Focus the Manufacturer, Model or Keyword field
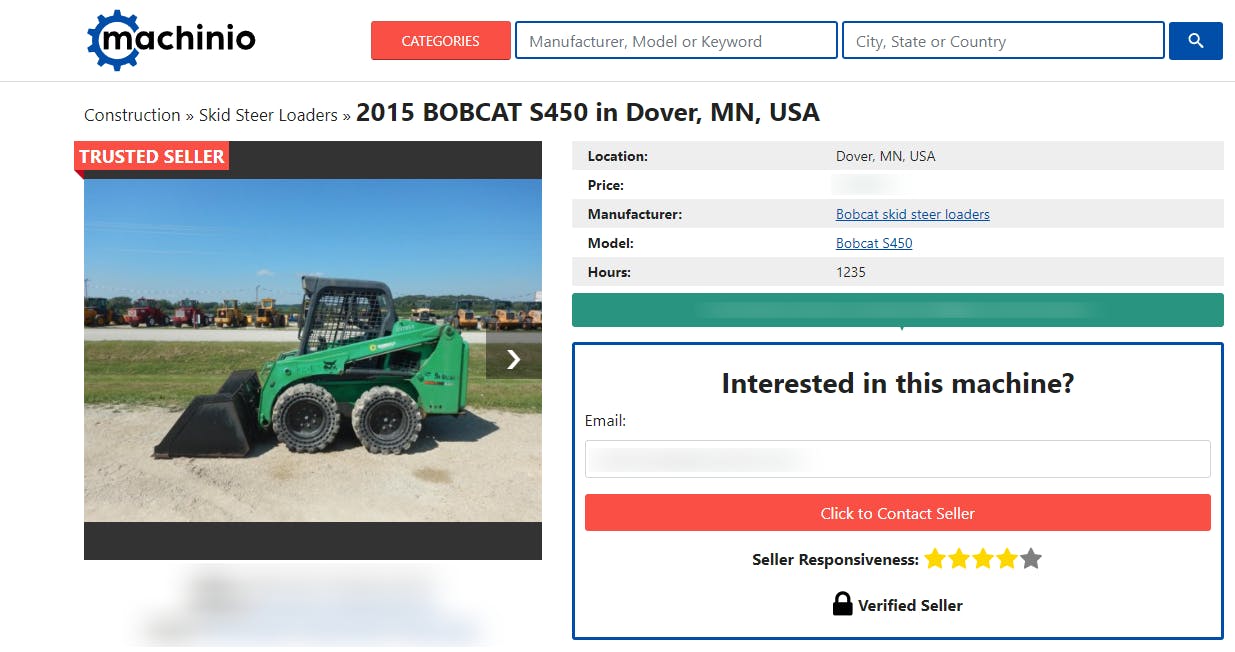The image size is (1235, 652). pyautogui.click(x=676, y=41)
